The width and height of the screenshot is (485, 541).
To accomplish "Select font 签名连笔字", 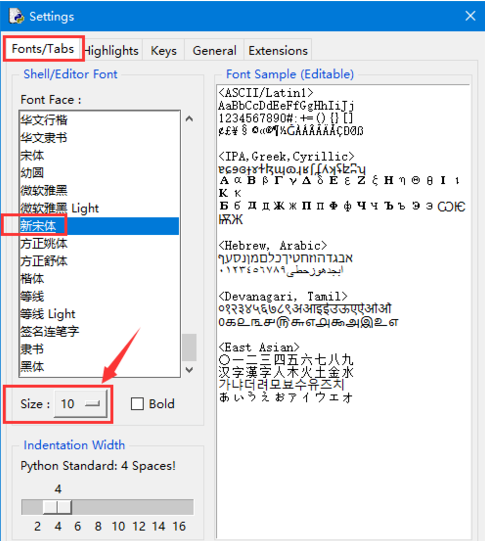I will click(x=99, y=332).
